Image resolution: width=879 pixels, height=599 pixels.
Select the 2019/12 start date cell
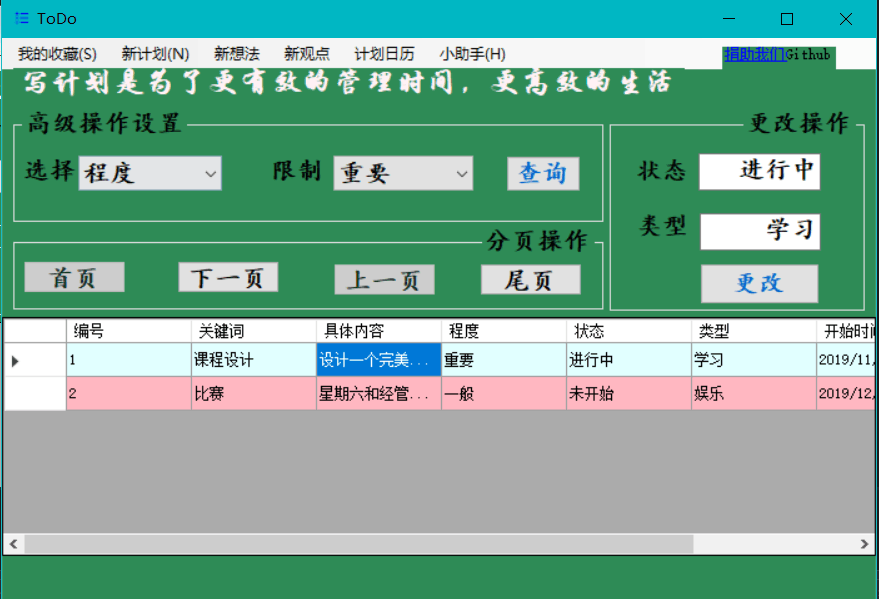coord(846,393)
